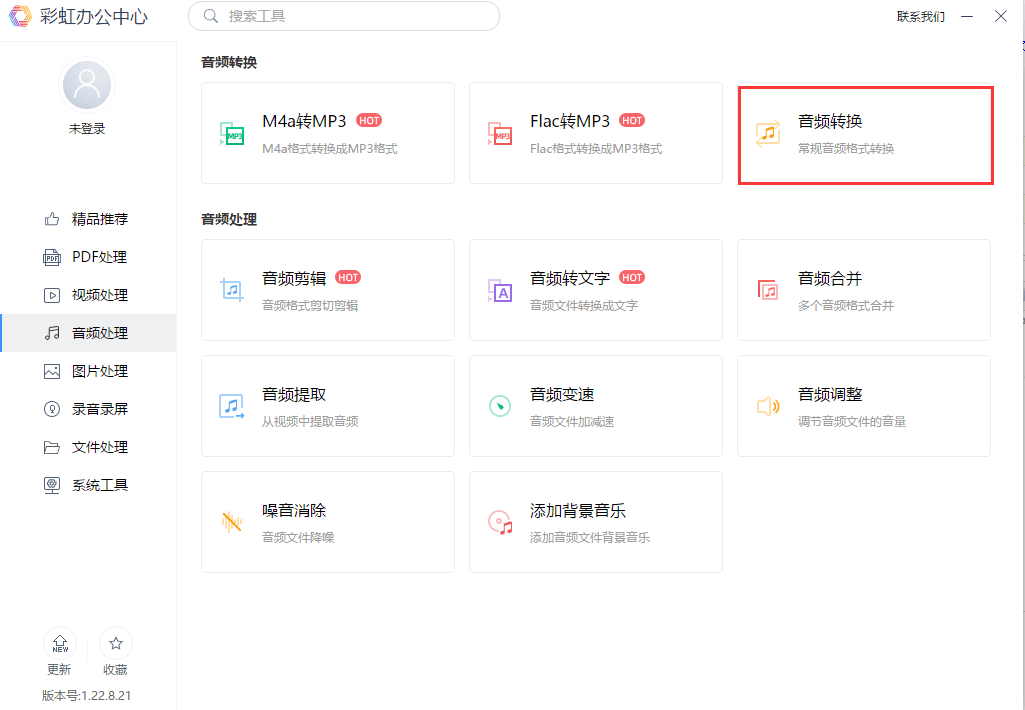Click the 音频转文字 icon
Image resolution: width=1025 pixels, height=710 pixels.
pyautogui.click(x=500, y=290)
